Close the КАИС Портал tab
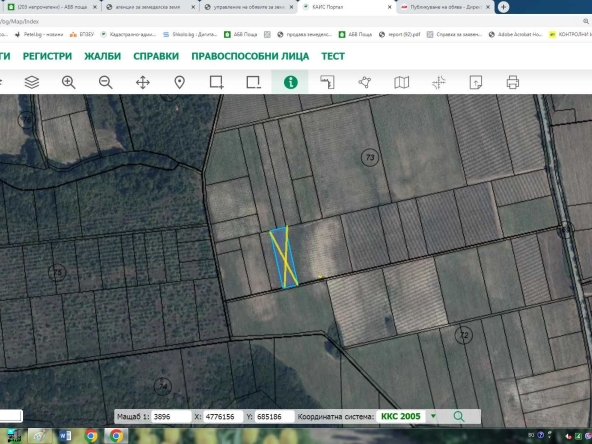Screen dimensions: 592x444 [x=389, y=7]
